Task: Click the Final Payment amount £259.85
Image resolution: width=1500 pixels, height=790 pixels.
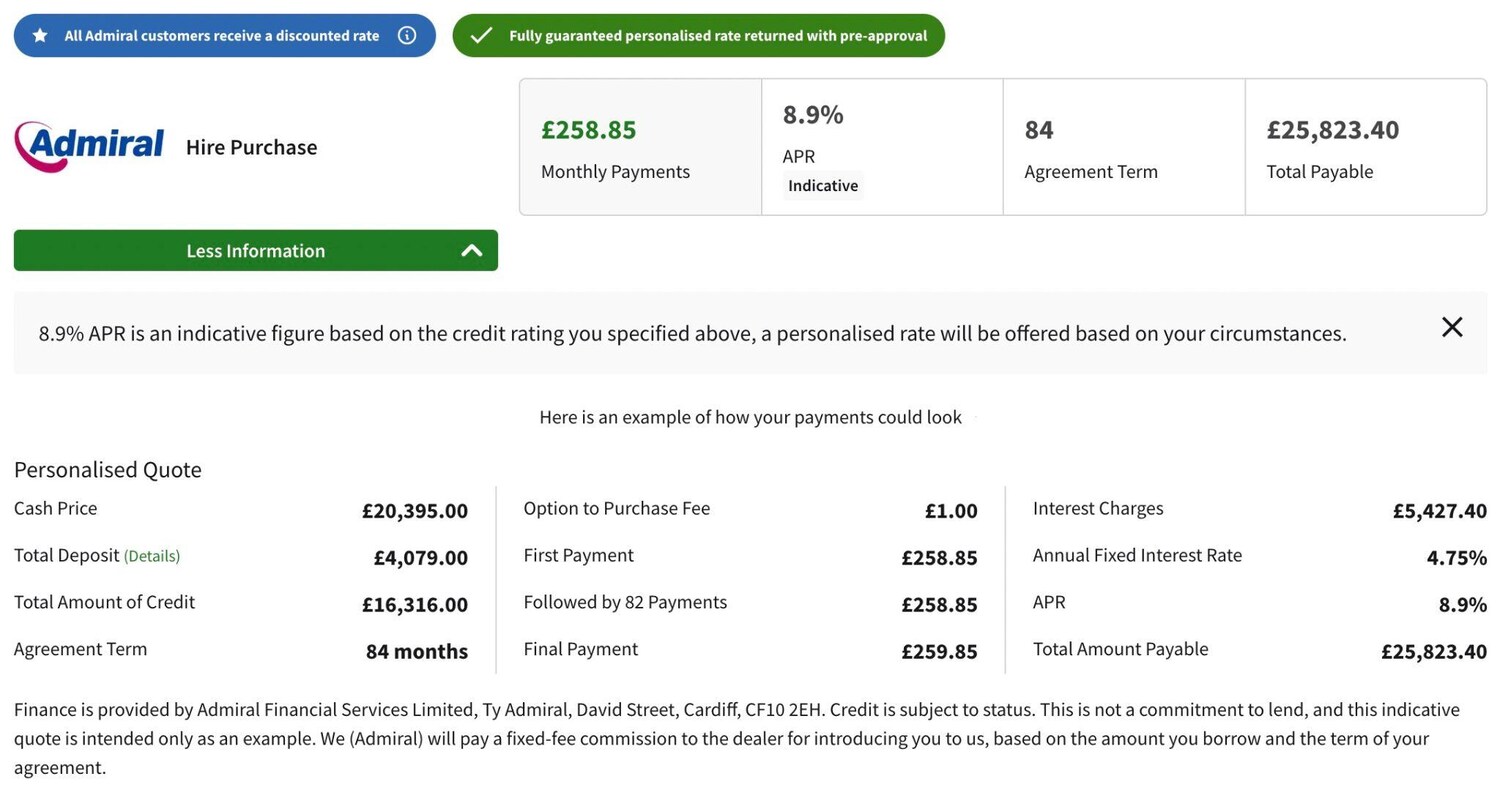Action: point(939,652)
